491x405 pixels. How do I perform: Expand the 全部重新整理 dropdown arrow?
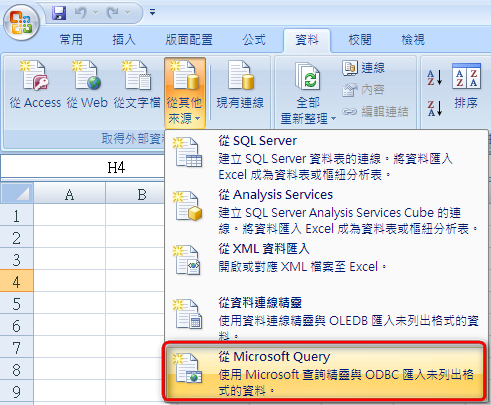333,119
